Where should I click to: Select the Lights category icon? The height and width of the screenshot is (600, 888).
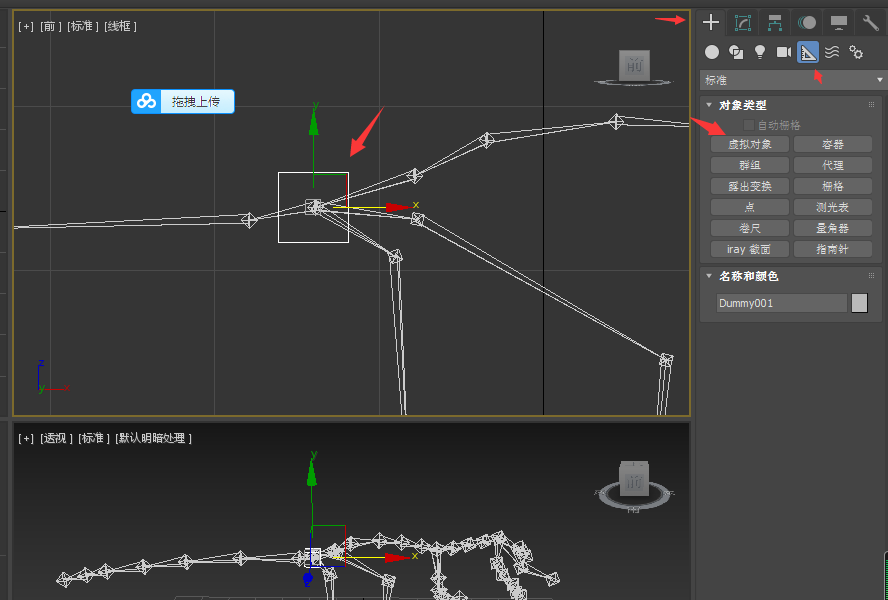pyautogui.click(x=759, y=52)
